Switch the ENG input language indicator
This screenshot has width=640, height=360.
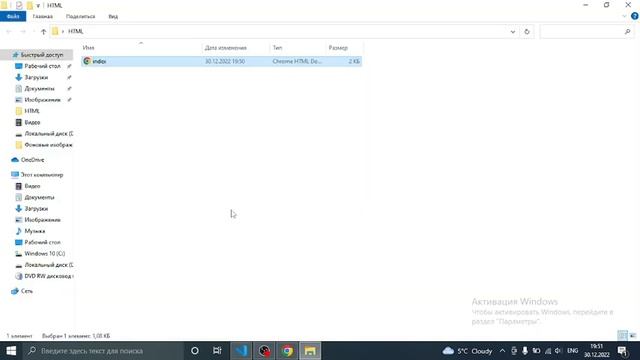(x=573, y=351)
